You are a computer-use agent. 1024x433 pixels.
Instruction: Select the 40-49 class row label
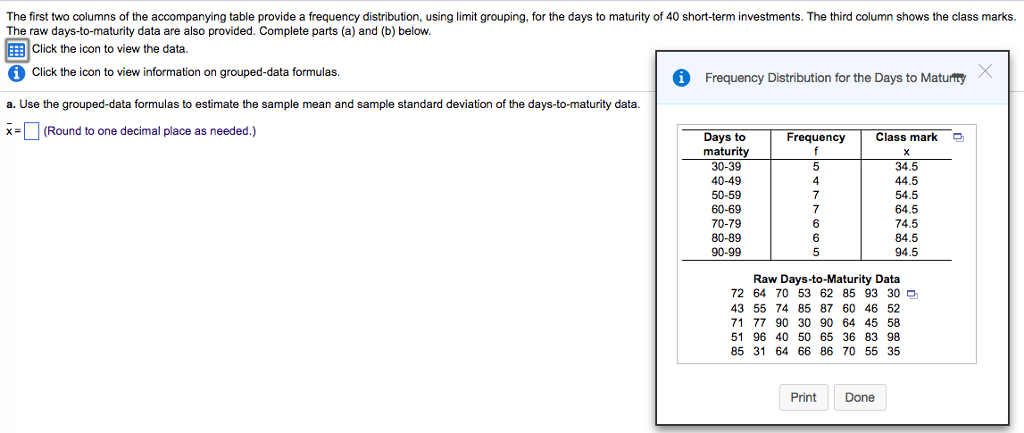pyautogui.click(x=726, y=181)
